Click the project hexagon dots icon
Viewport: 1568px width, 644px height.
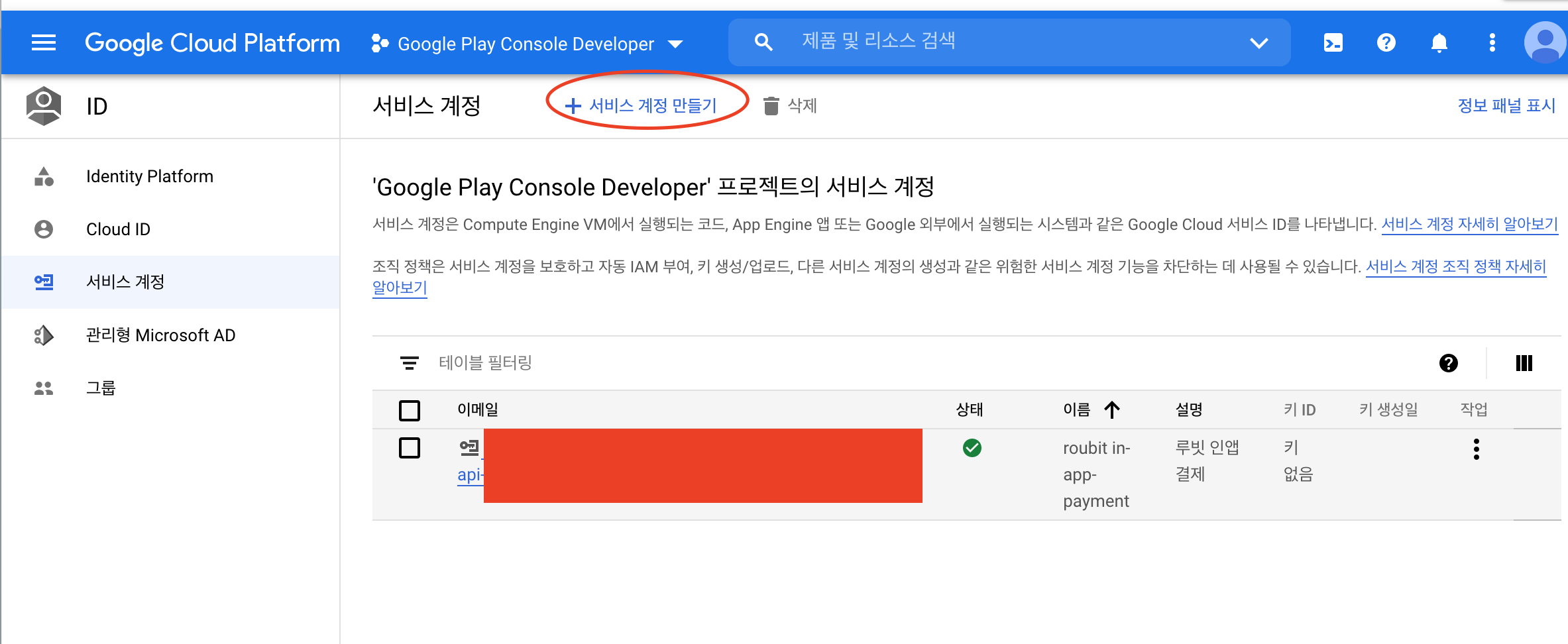point(380,44)
